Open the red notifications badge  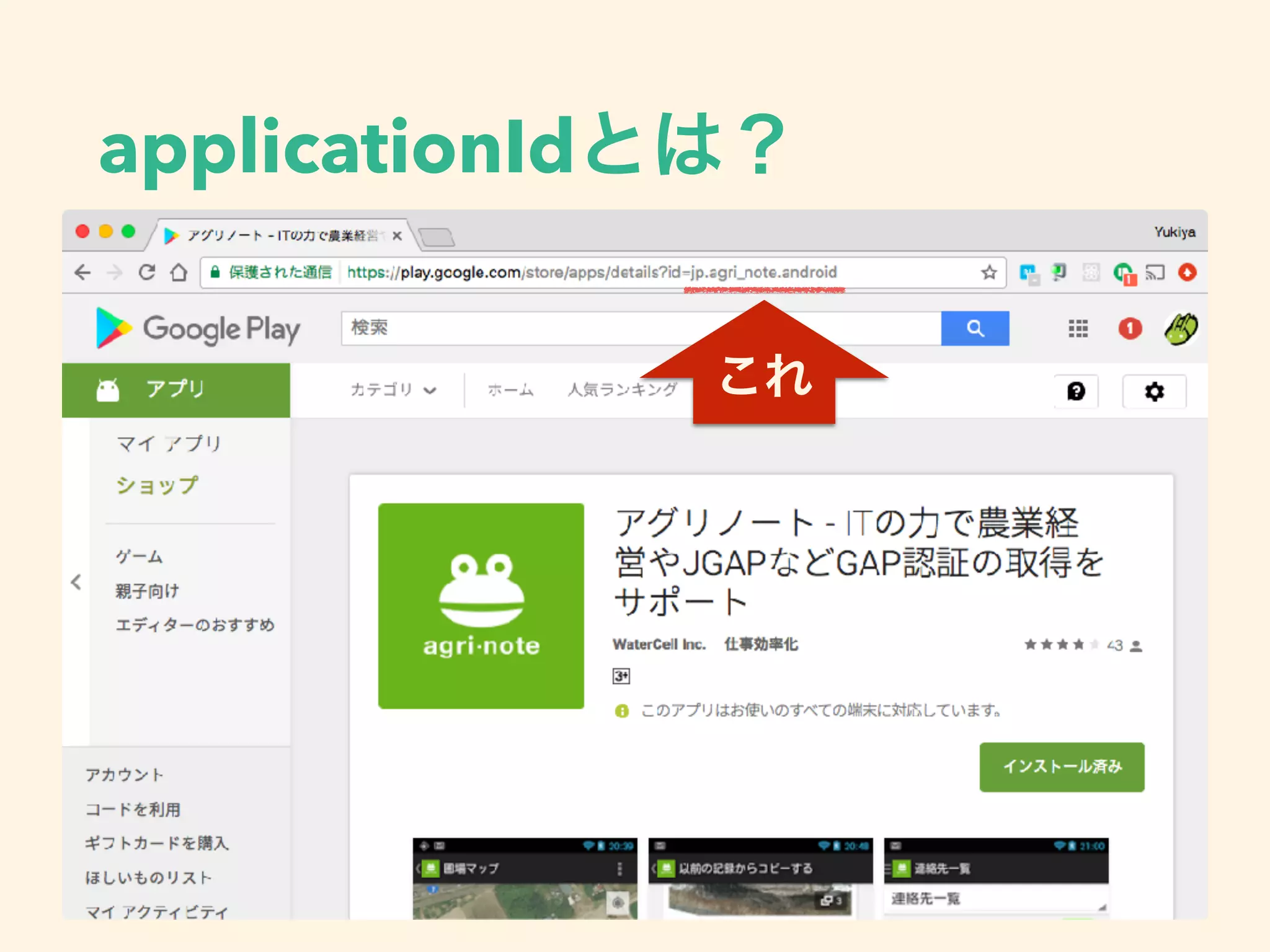1130,328
